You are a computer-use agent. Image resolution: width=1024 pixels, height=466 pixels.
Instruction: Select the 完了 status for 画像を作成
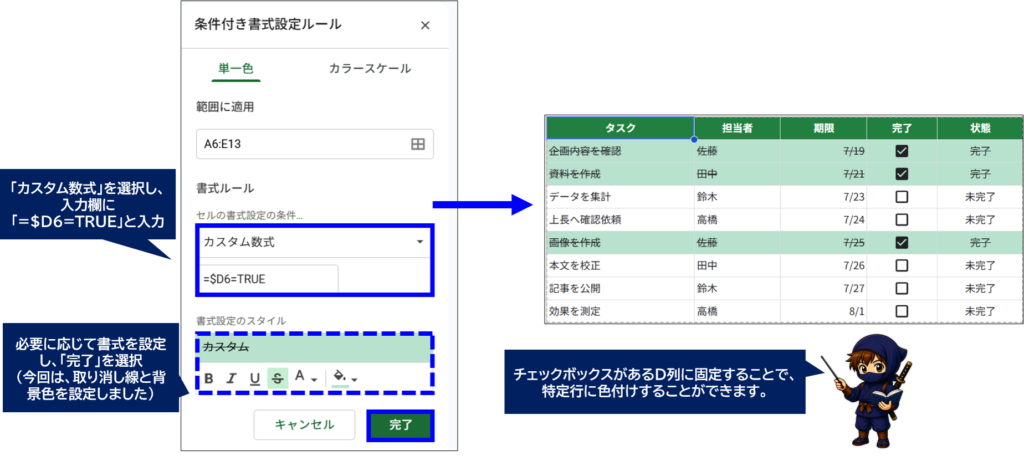(980, 243)
